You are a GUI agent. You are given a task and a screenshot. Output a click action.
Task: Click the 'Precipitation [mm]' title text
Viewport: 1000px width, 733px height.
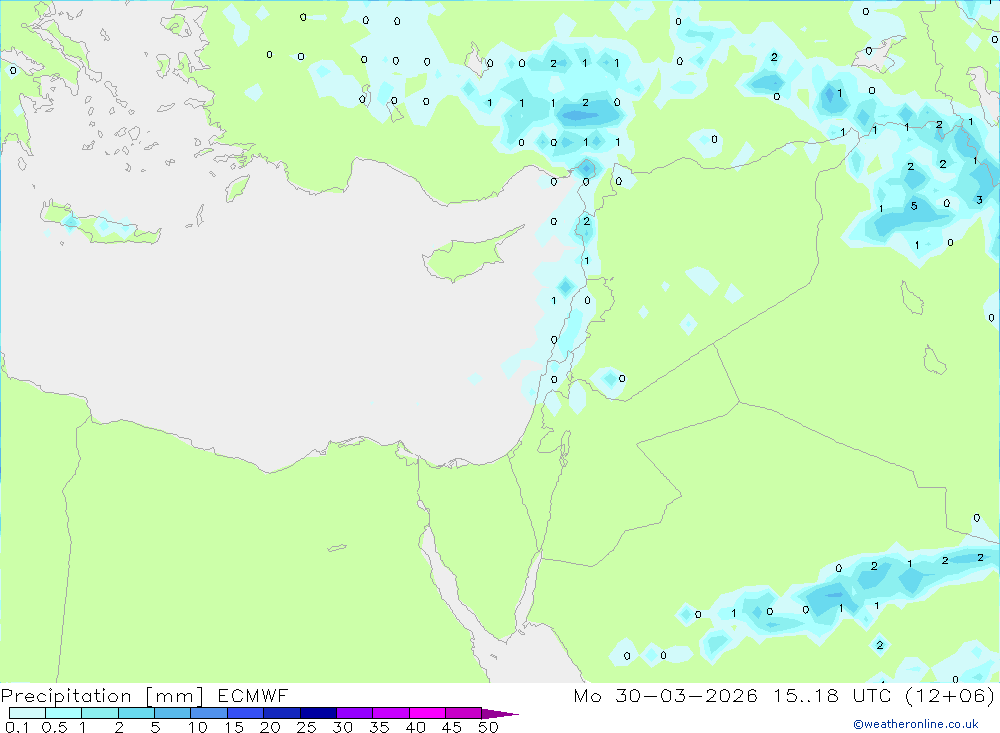tap(102, 695)
